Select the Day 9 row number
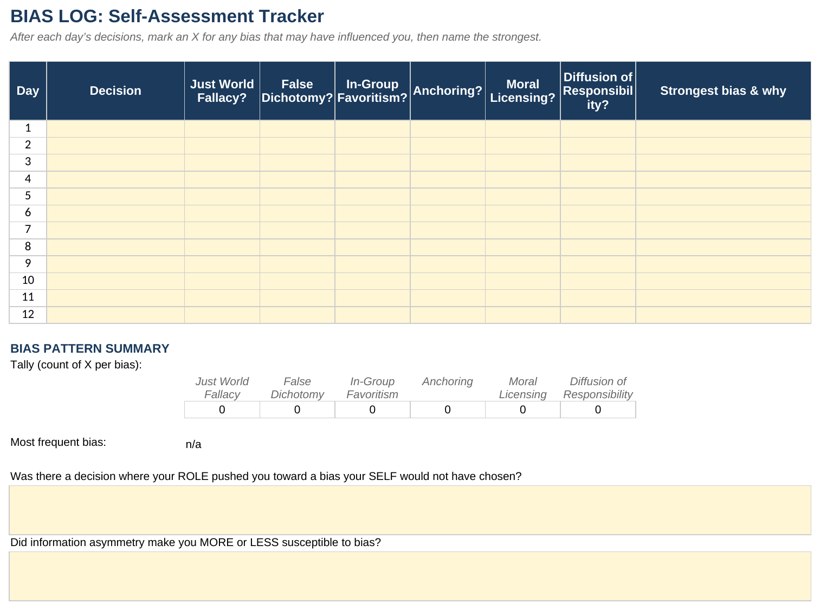Screen dimensions: 820x610 click(28, 264)
